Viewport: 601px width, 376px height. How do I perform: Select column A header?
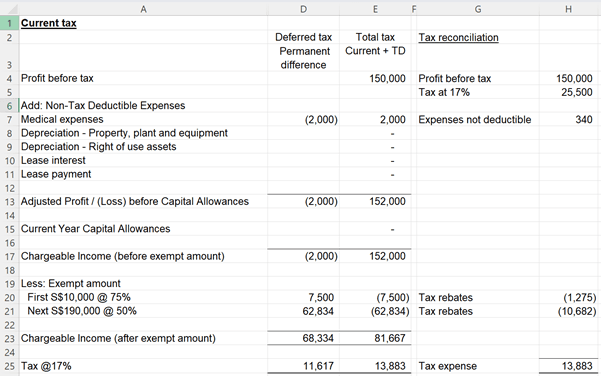[143, 9]
